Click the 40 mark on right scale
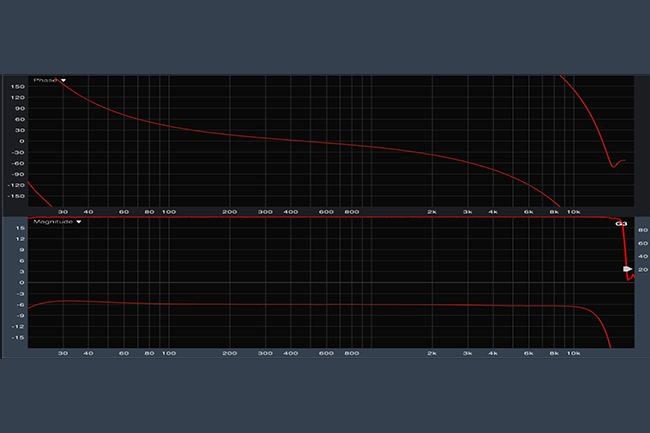This screenshot has height=433, width=650. pos(643,256)
